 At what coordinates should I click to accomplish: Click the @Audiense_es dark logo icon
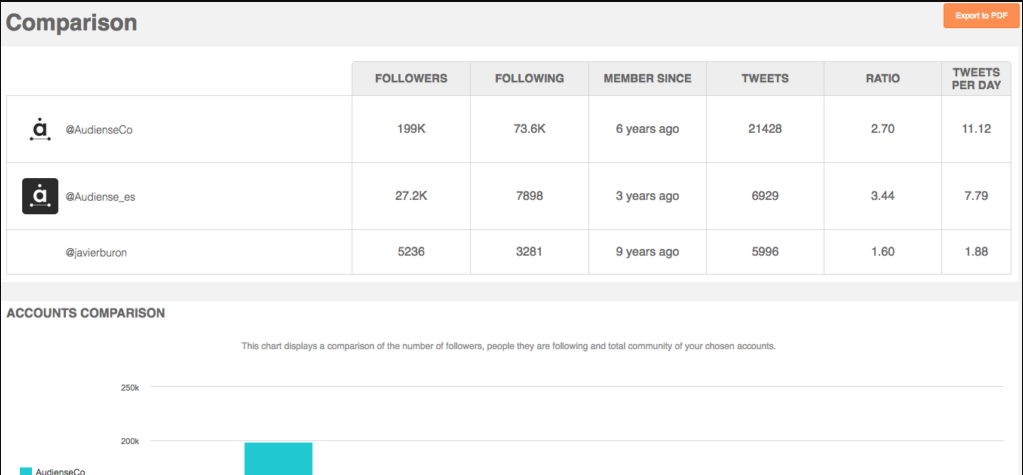coord(40,196)
